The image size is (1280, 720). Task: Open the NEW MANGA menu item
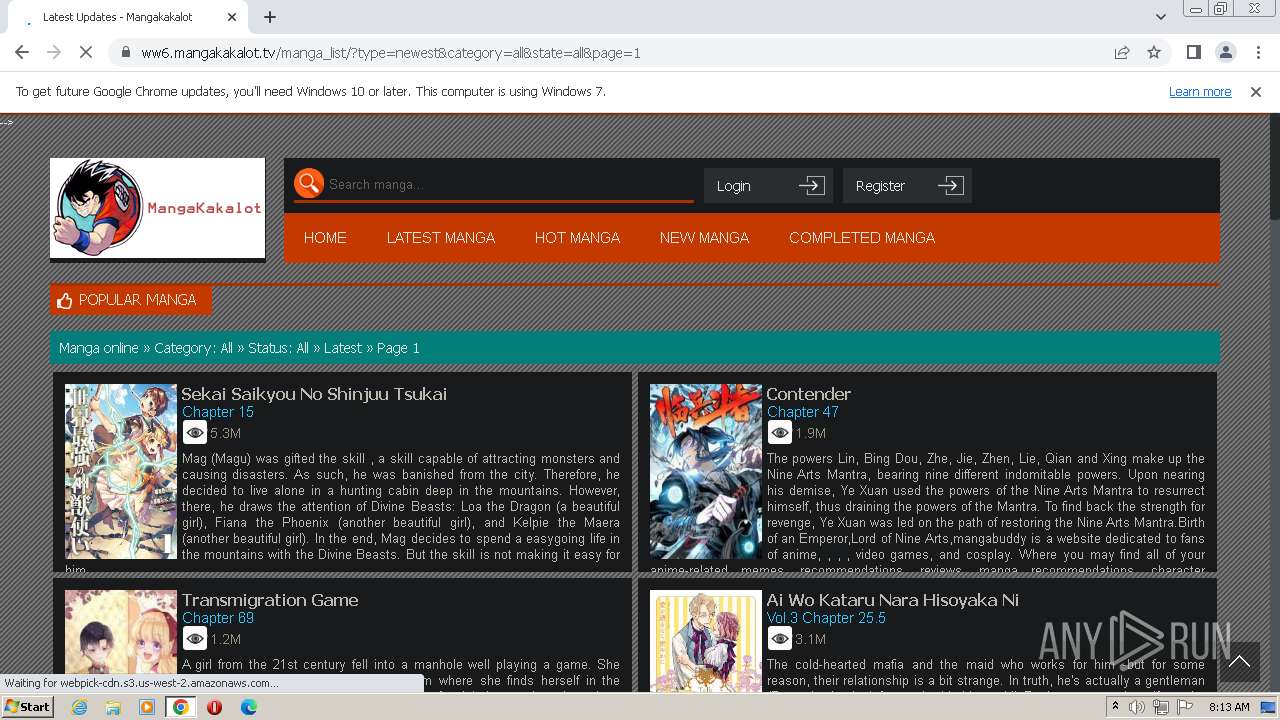[x=704, y=238]
